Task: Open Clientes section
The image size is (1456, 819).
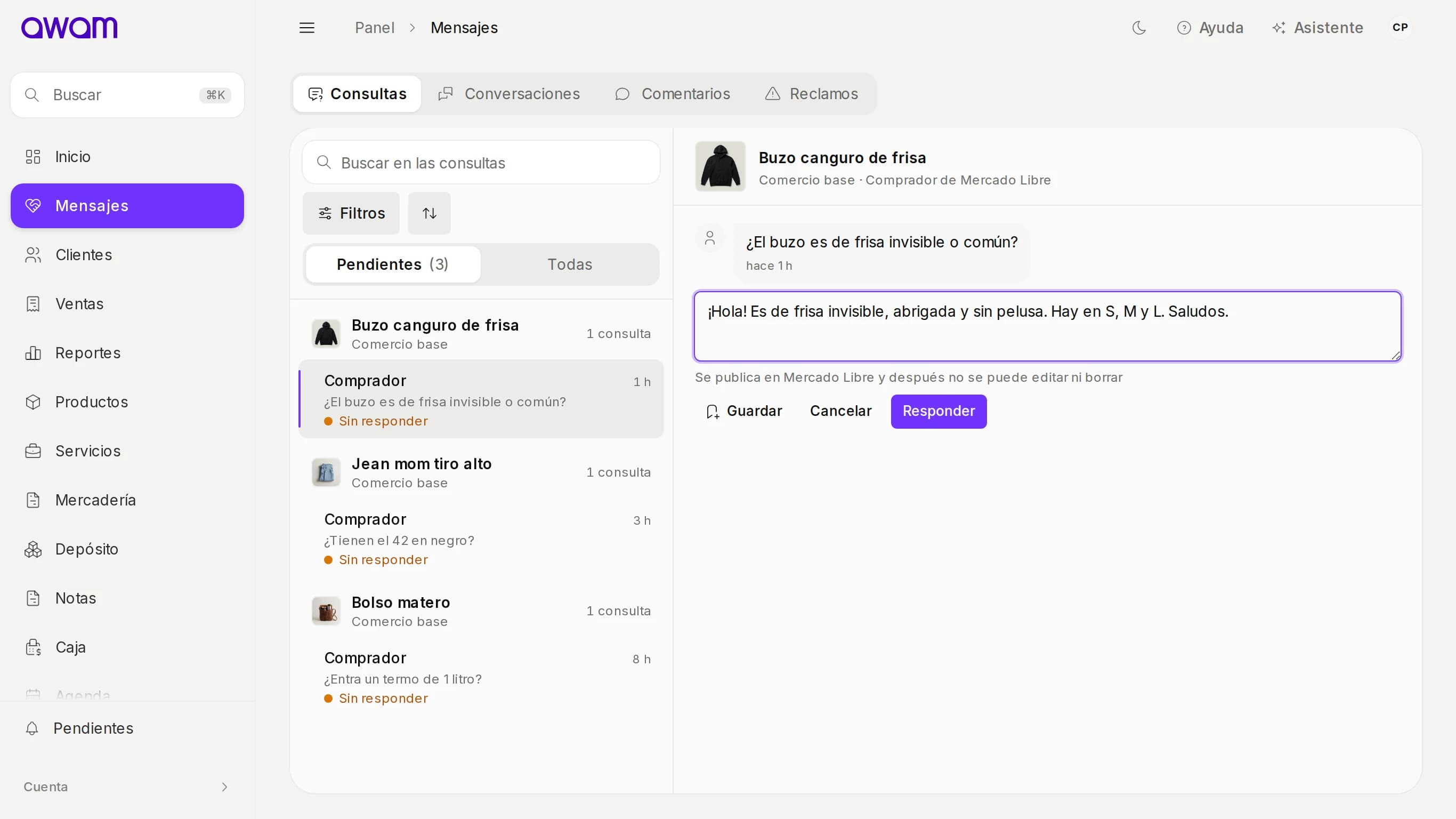Action: click(x=127, y=255)
